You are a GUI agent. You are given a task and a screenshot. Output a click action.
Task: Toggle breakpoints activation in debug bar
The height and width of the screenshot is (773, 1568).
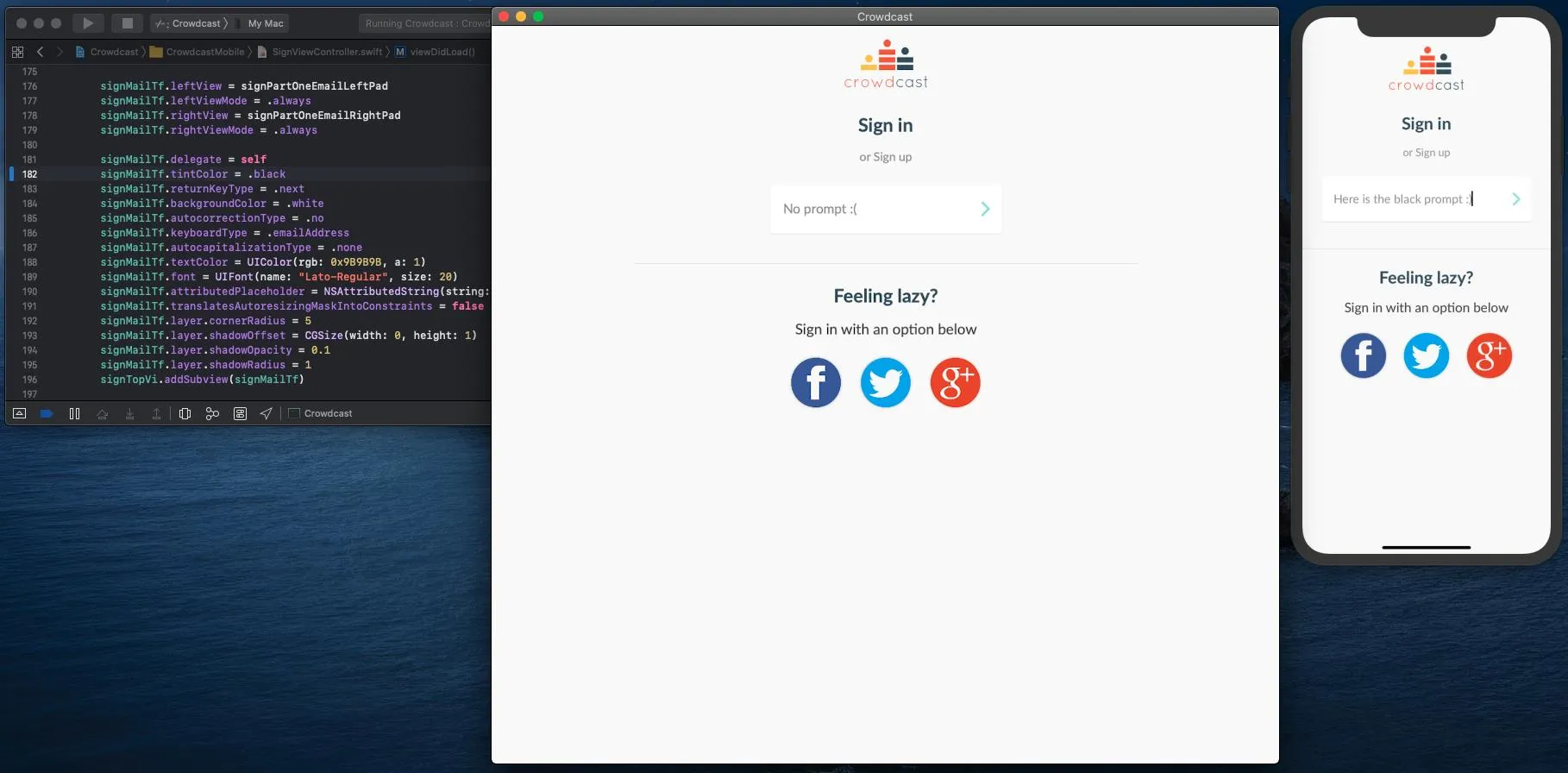click(47, 413)
